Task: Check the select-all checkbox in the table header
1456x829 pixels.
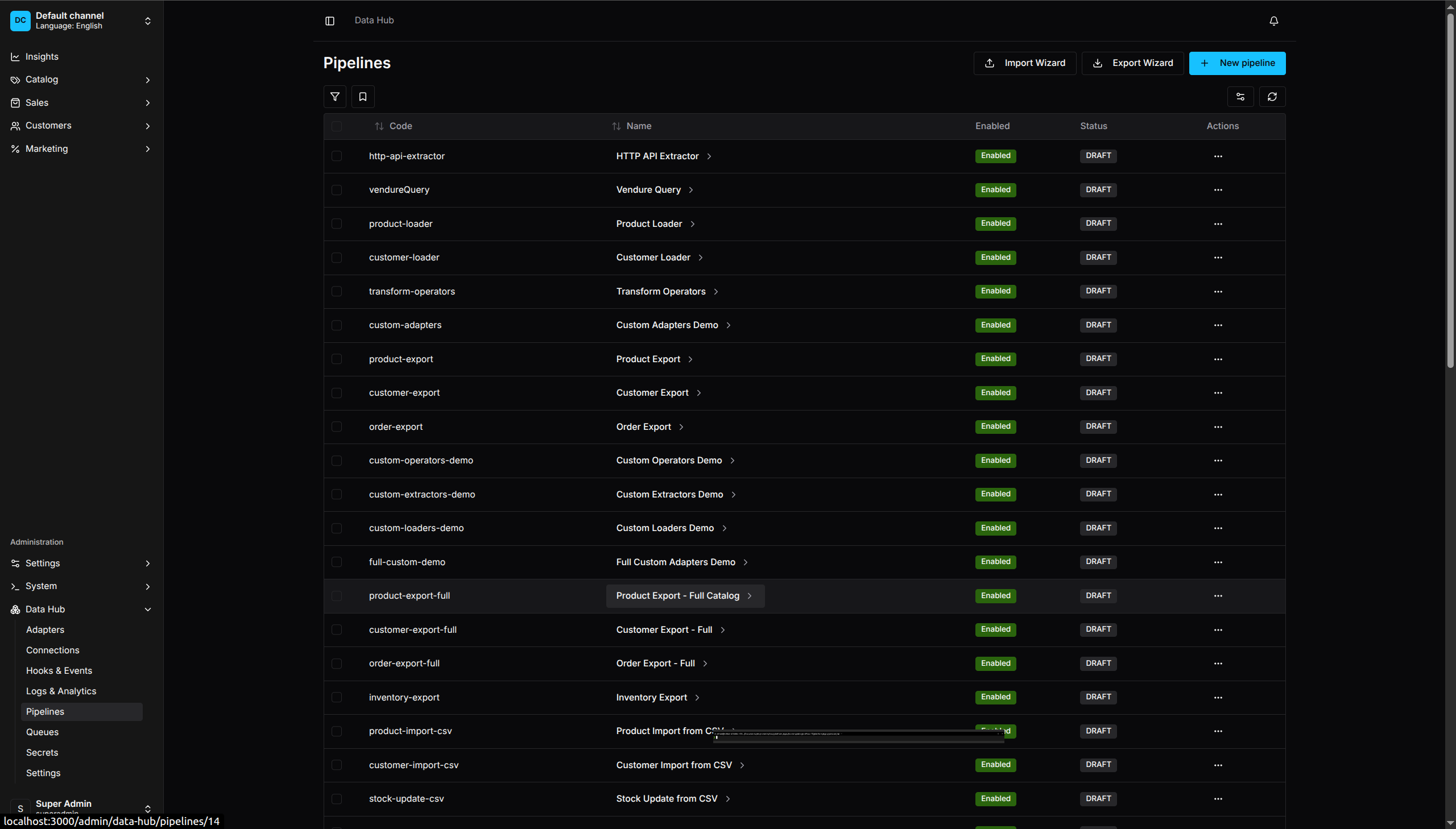Action: pos(337,126)
